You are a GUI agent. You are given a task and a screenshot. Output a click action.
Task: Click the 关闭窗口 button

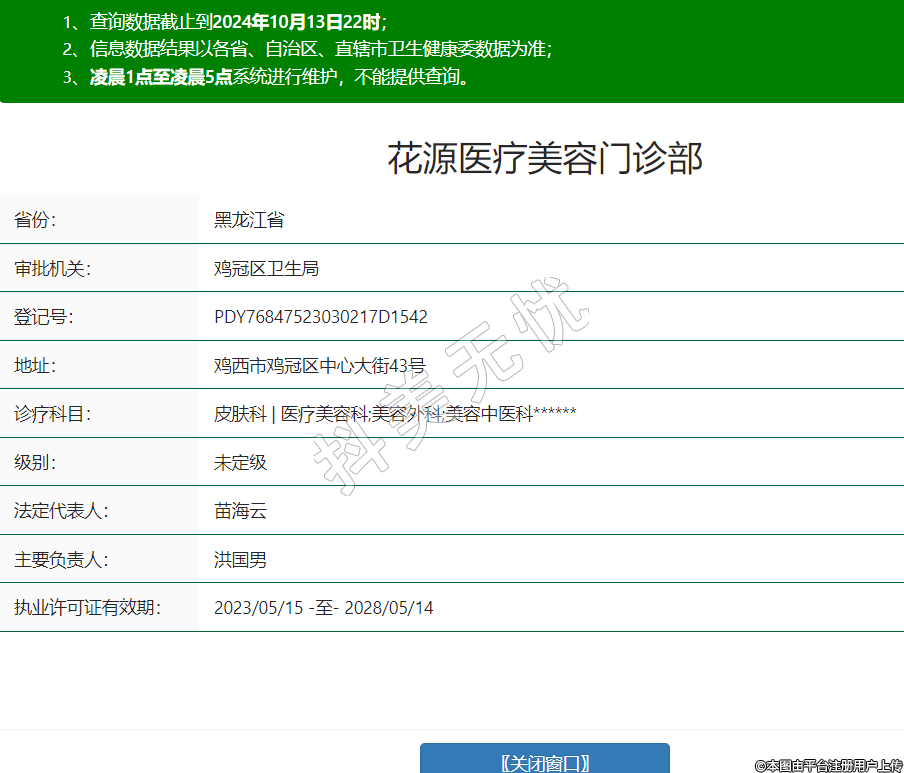click(x=544, y=762)
